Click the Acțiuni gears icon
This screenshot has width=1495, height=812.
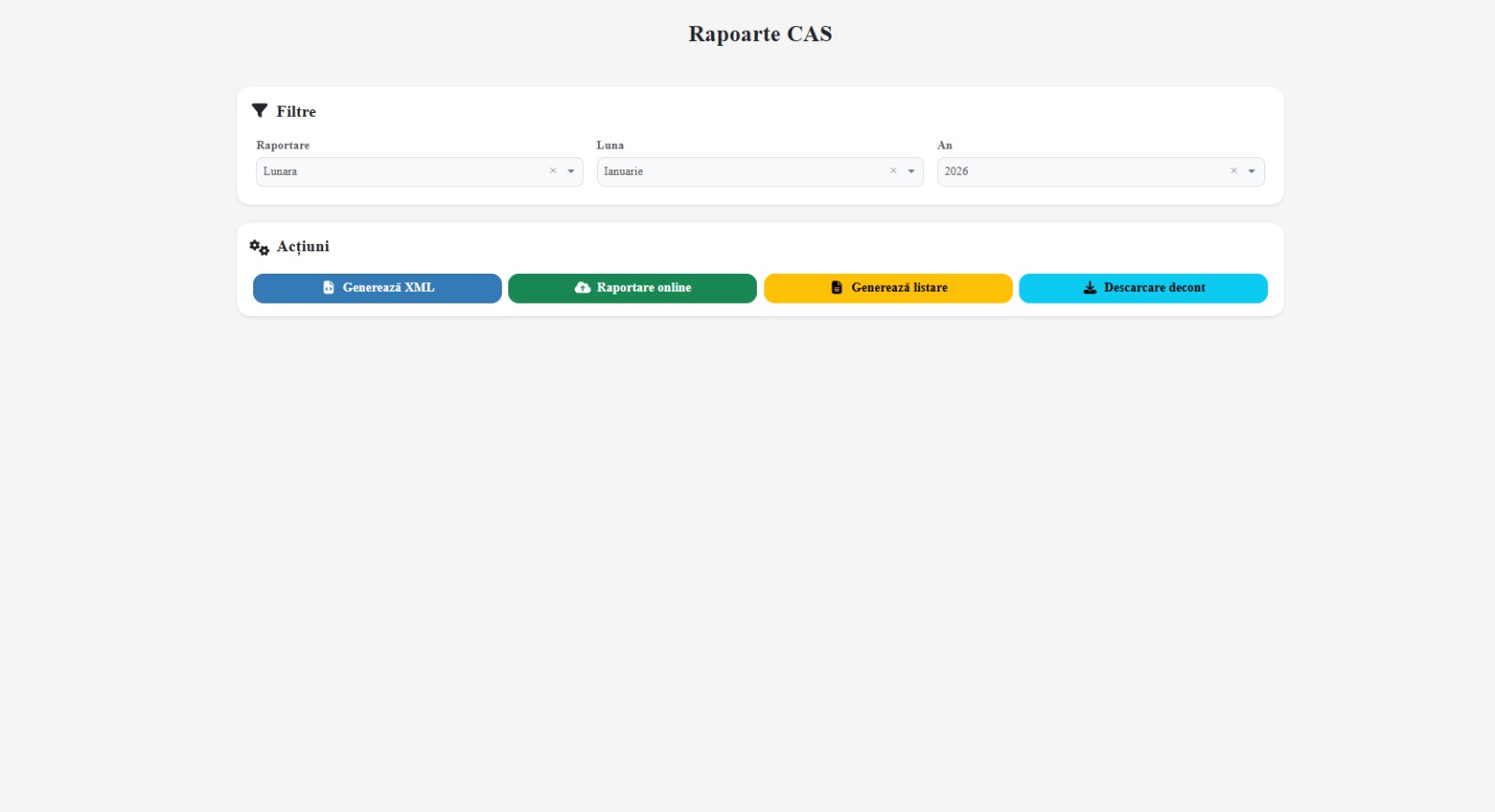coord(260,248)
